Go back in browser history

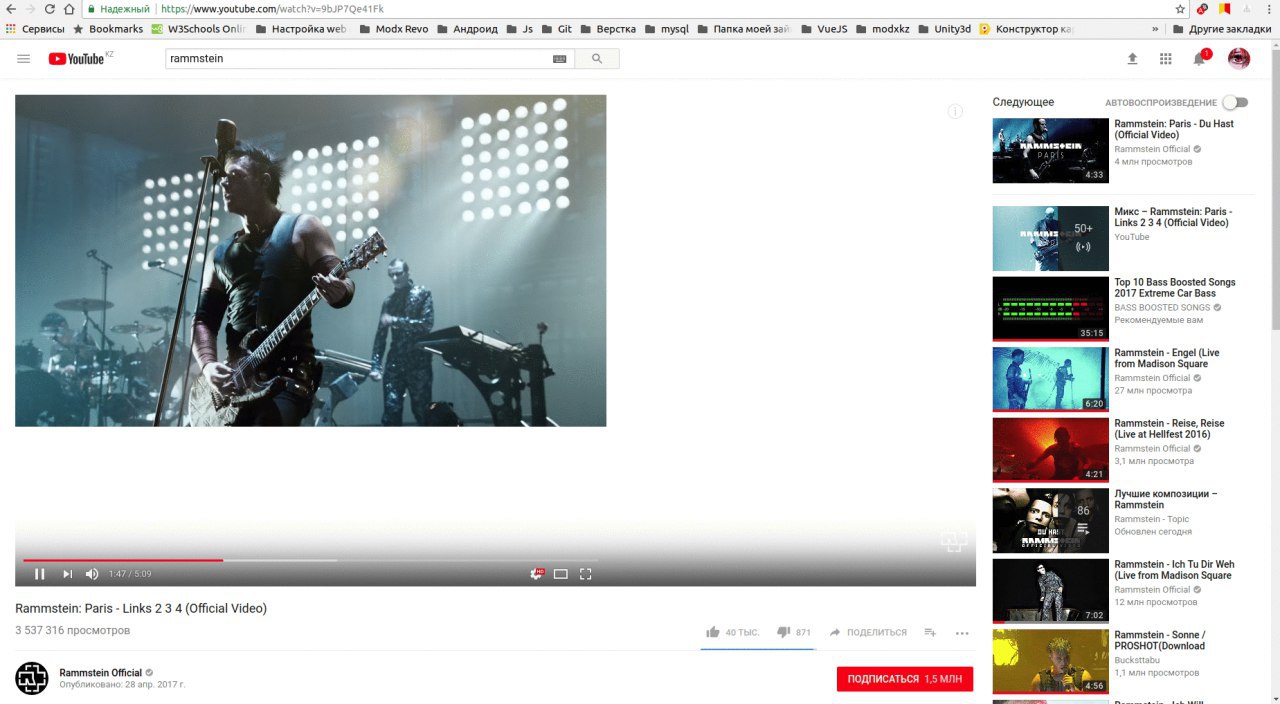point(10,9)
